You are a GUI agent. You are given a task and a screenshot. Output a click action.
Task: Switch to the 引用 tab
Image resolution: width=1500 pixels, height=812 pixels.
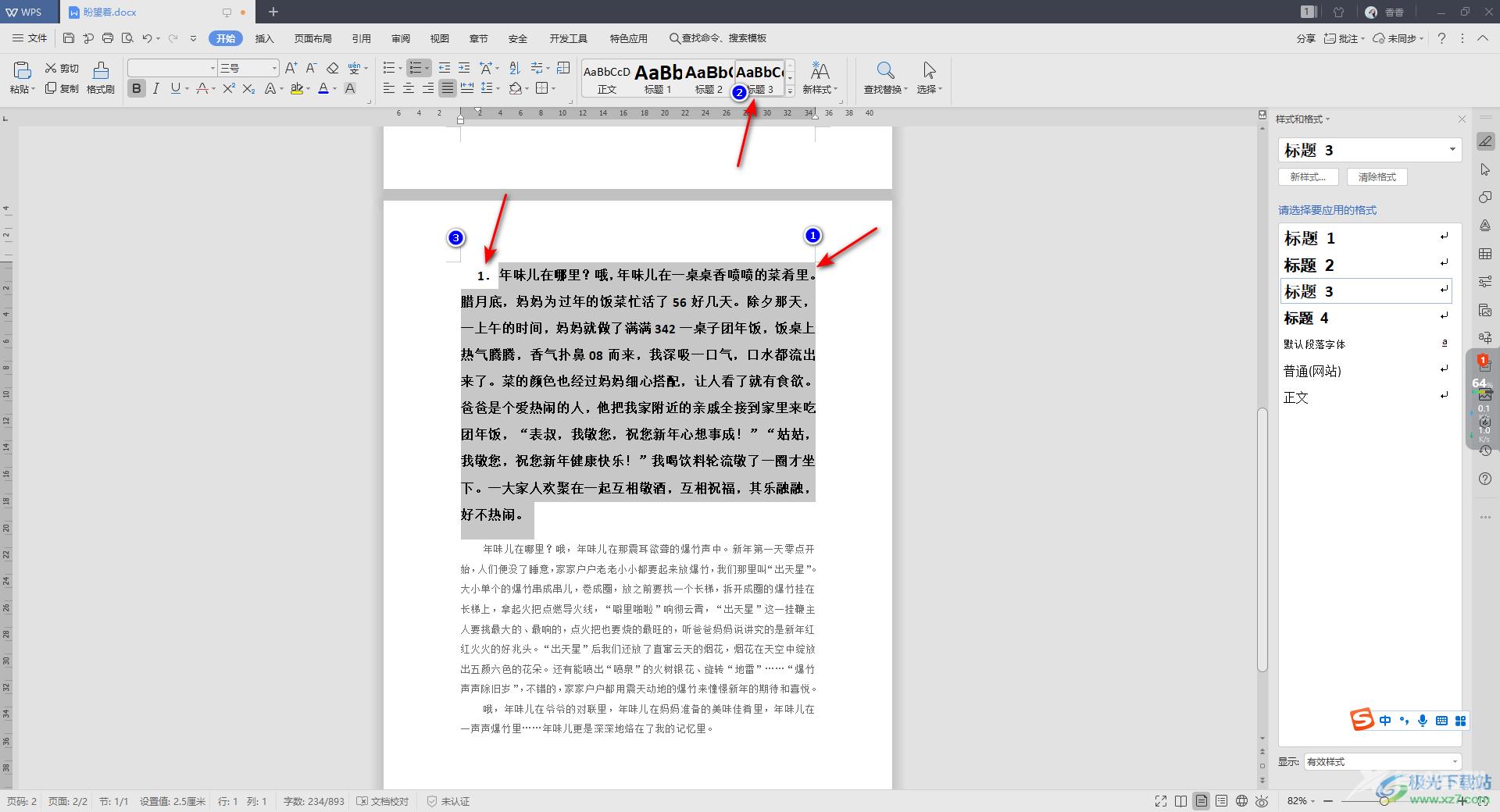point(361,38)
